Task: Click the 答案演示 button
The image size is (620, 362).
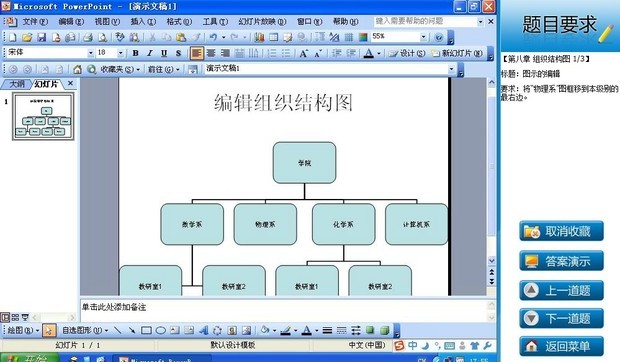Action: tap(561, 261)
